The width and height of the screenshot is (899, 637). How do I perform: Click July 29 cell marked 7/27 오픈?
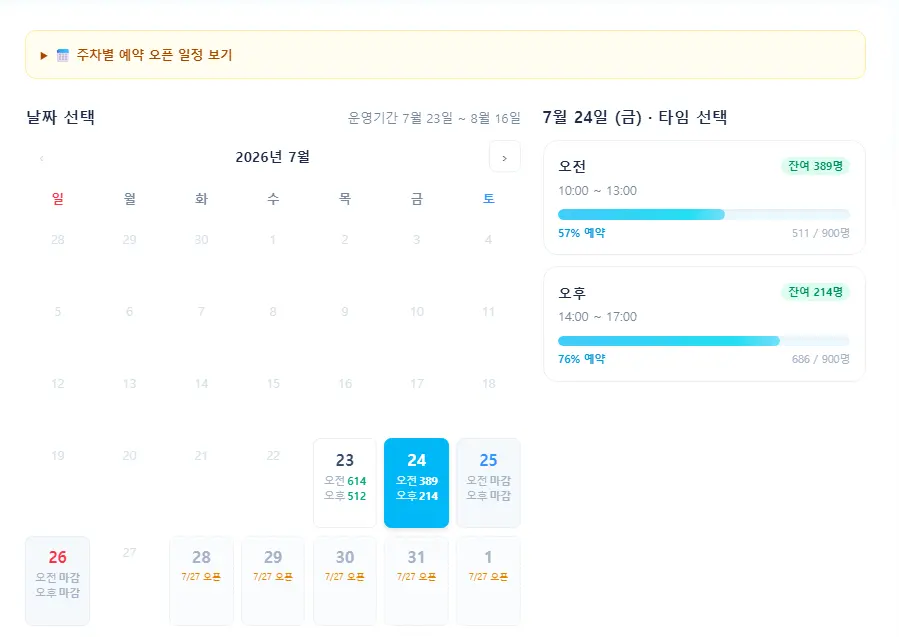(273, 580)
